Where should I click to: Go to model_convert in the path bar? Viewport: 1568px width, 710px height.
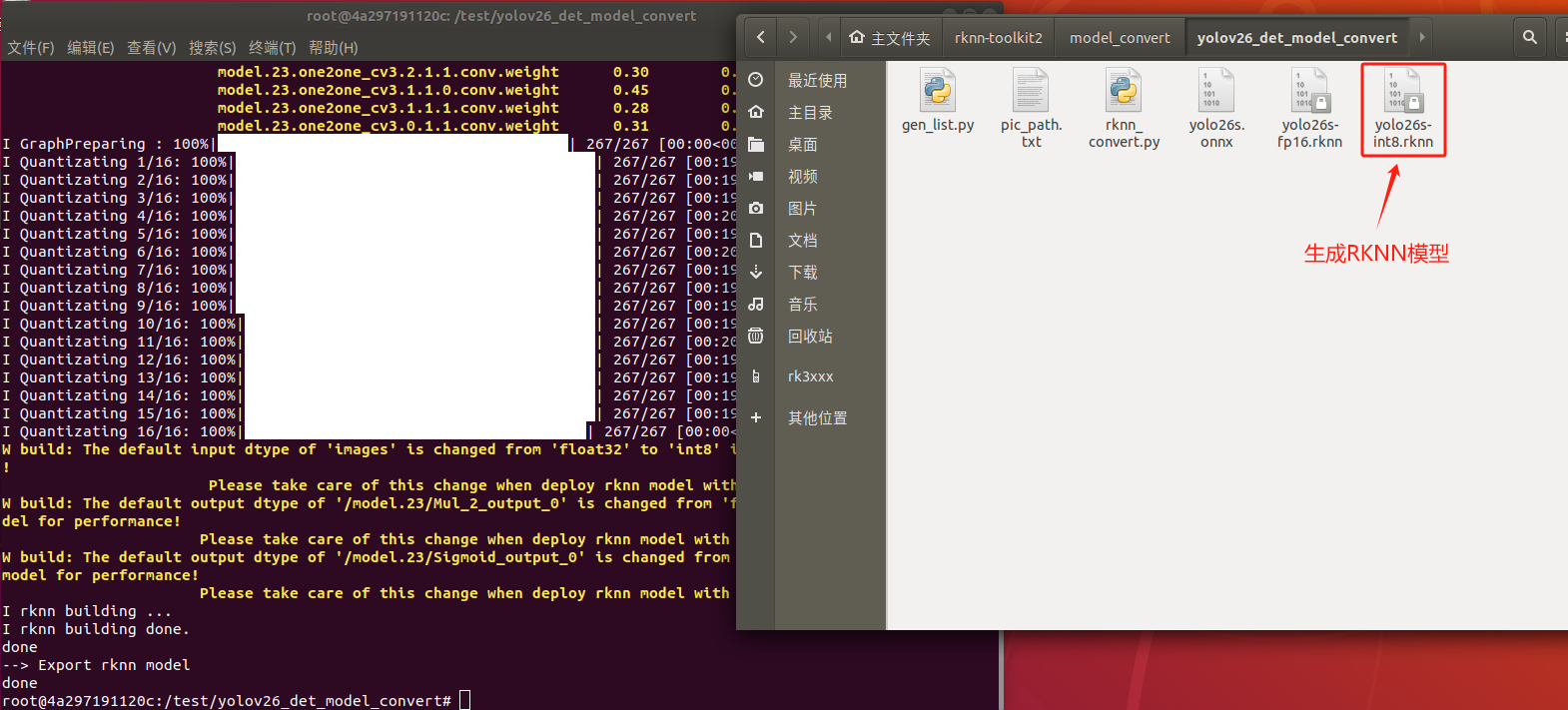pyautogui.click(x=1120, y=38)
